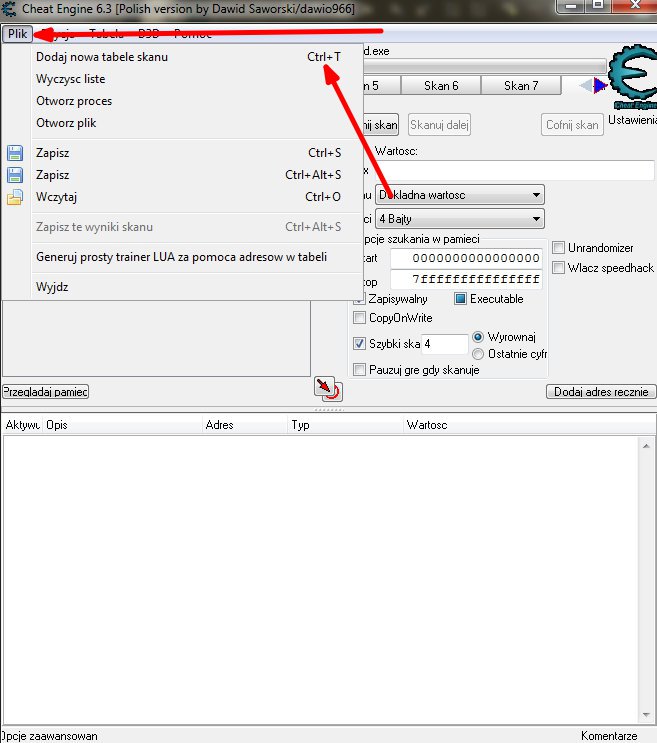Click the Dodaj adres recznie button
This screenshot has height=743, width=657.
pos(601,391)
